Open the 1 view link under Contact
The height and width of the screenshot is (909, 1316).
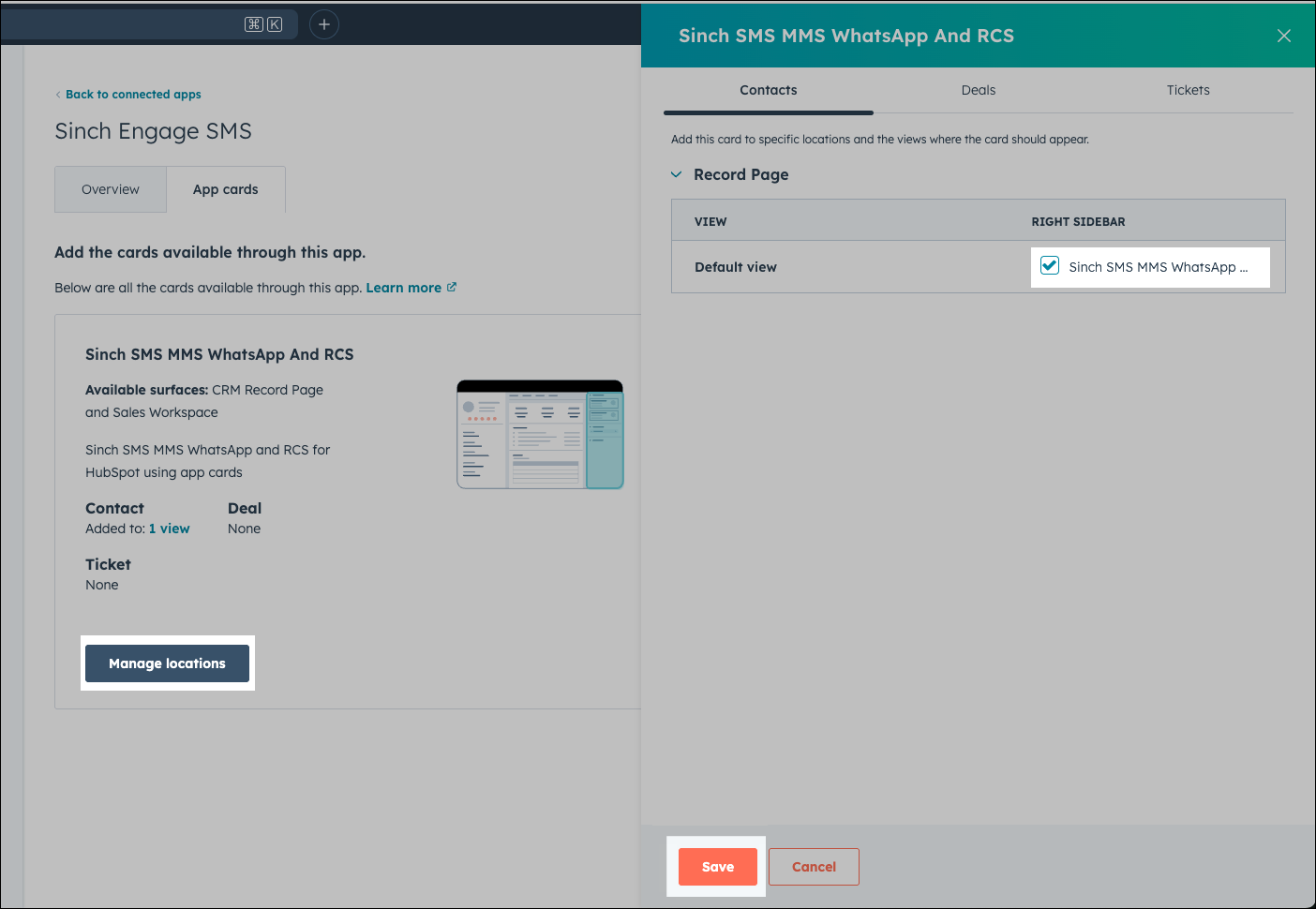[x=170, y=529]
